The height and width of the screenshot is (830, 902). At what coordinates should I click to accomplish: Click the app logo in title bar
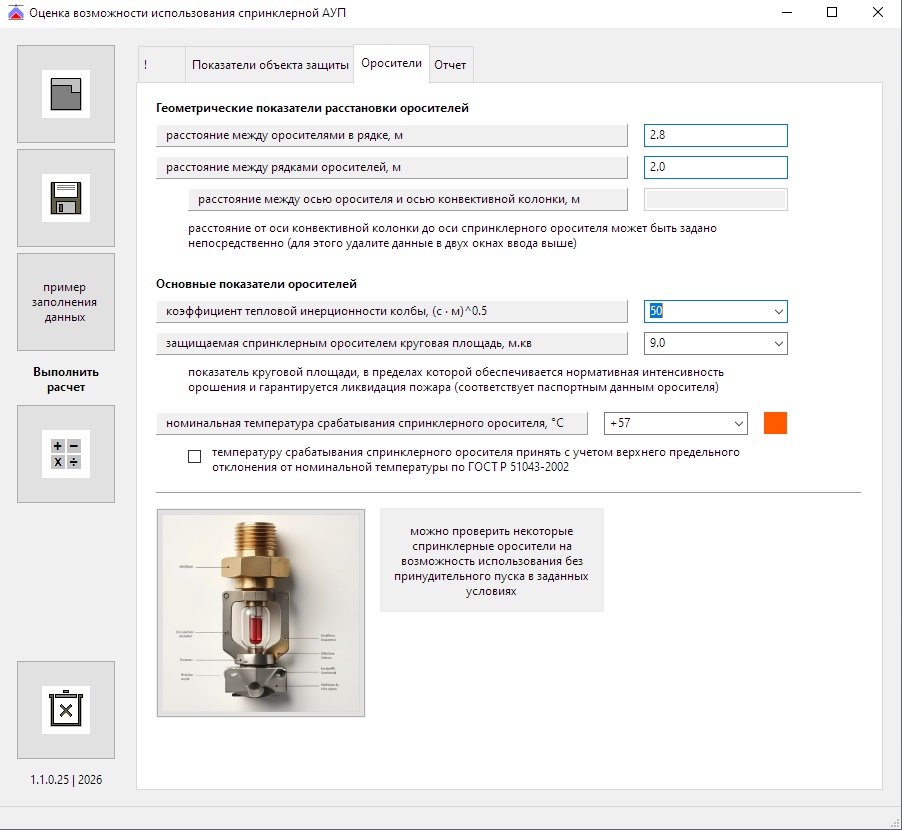15,13
